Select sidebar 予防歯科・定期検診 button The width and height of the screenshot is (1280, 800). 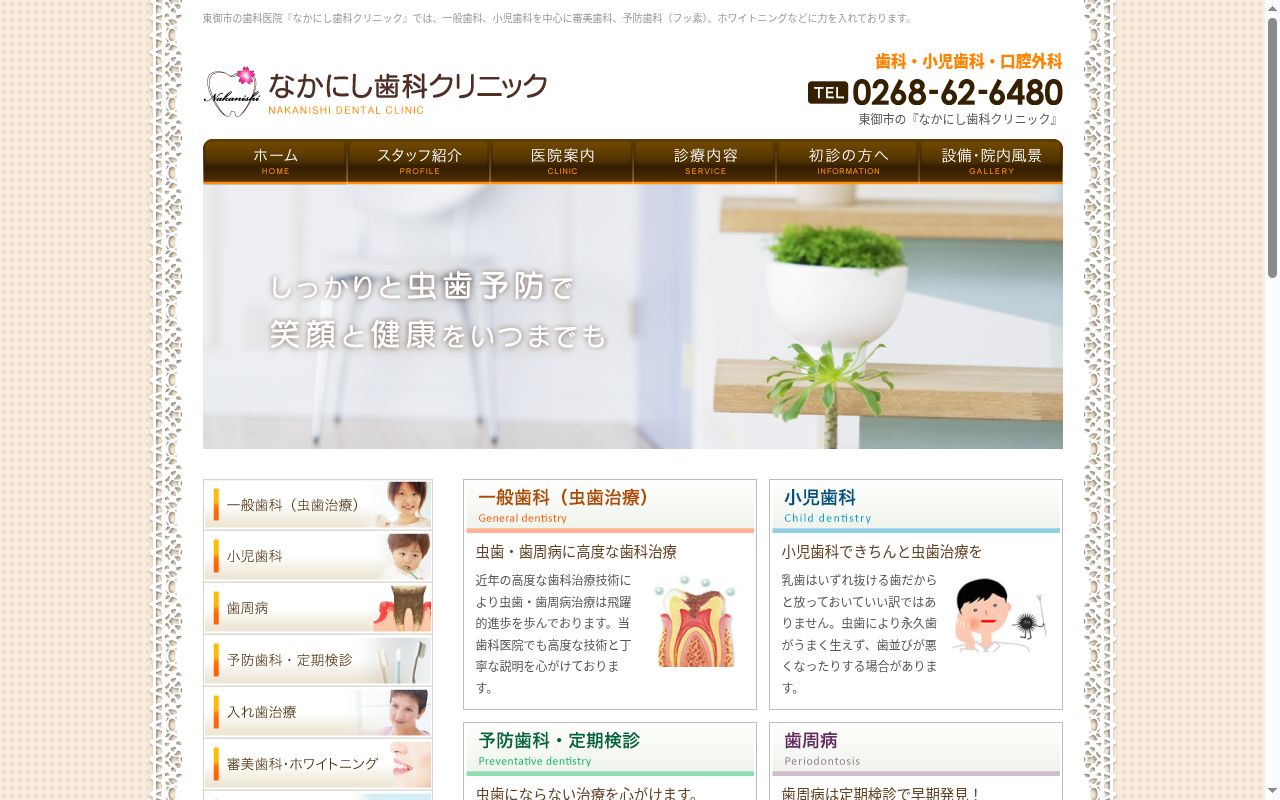coord(318,660)
